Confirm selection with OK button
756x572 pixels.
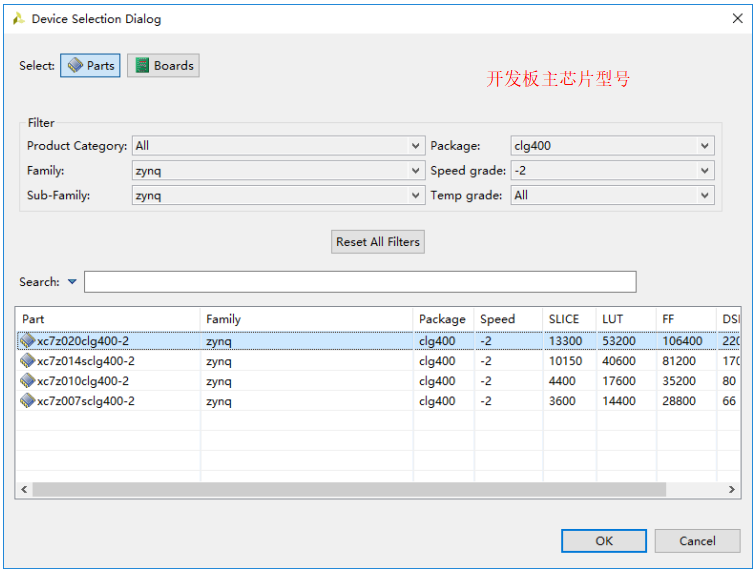click(x=604, y=541)
